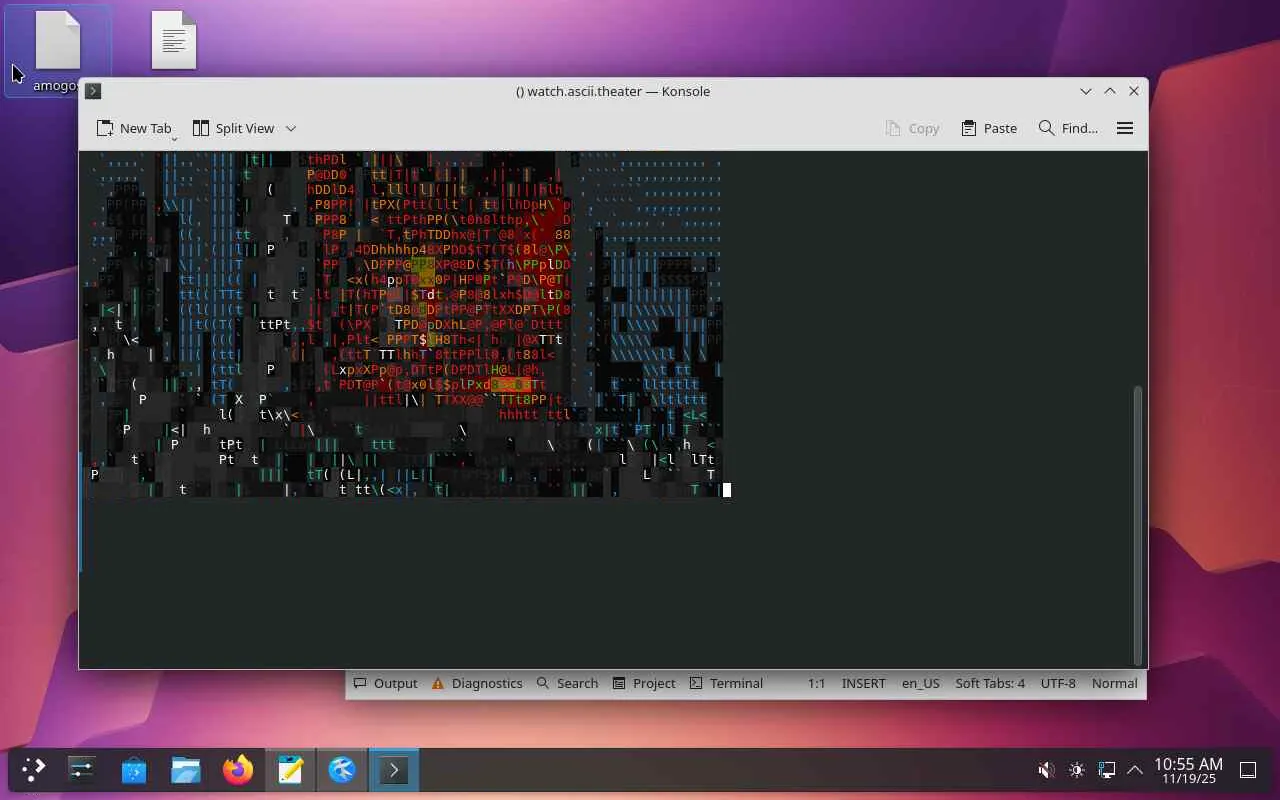Open window menu via Konsole title bar icon

tap(93, 91)
